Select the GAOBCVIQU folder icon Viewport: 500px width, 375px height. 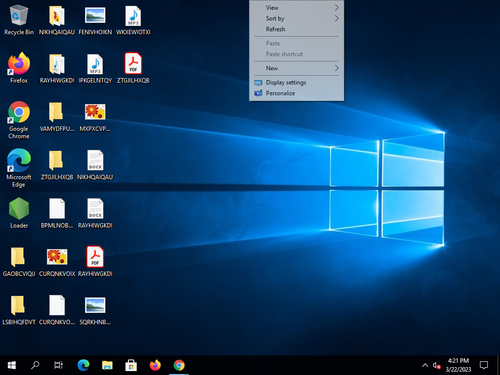pos(19,262)
